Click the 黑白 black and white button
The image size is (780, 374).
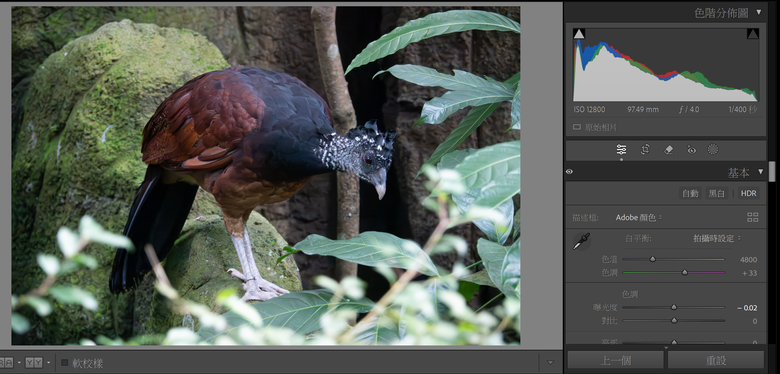tap(717, 193)
